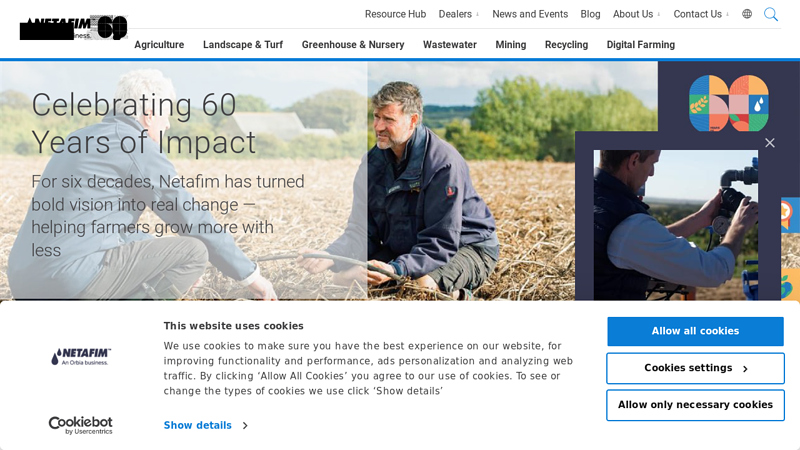Expand the About Us dropdown
The image size is (800, 450).
[636, 14]
